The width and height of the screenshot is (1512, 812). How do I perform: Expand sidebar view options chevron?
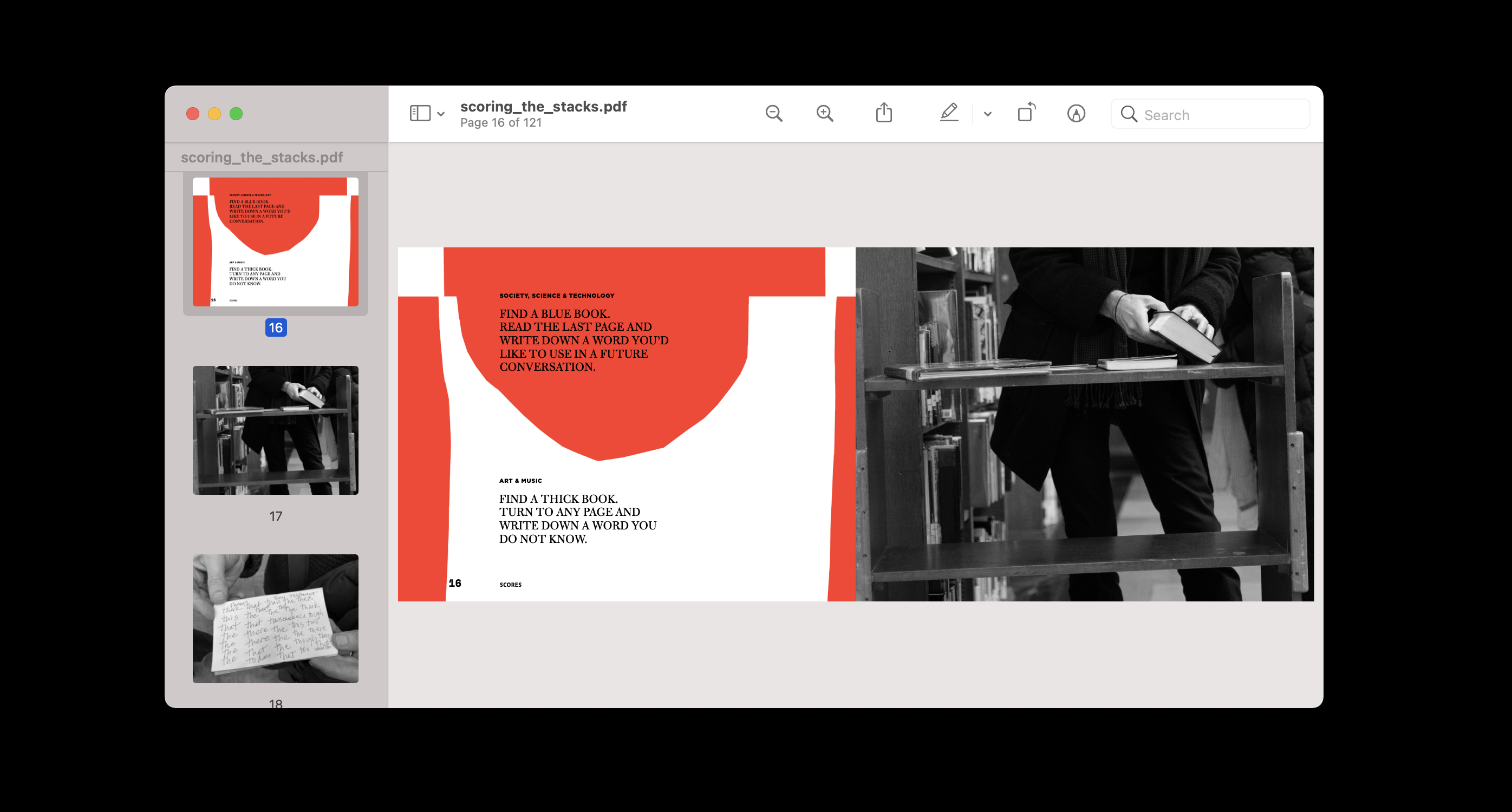441,114
